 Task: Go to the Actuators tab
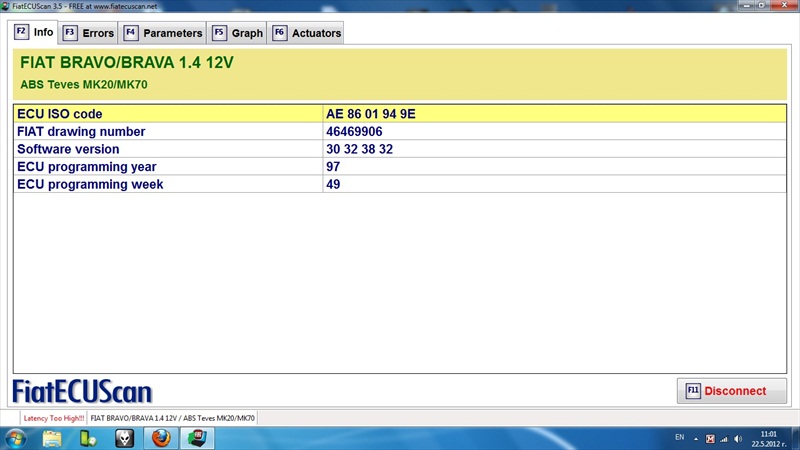[306, 33]
